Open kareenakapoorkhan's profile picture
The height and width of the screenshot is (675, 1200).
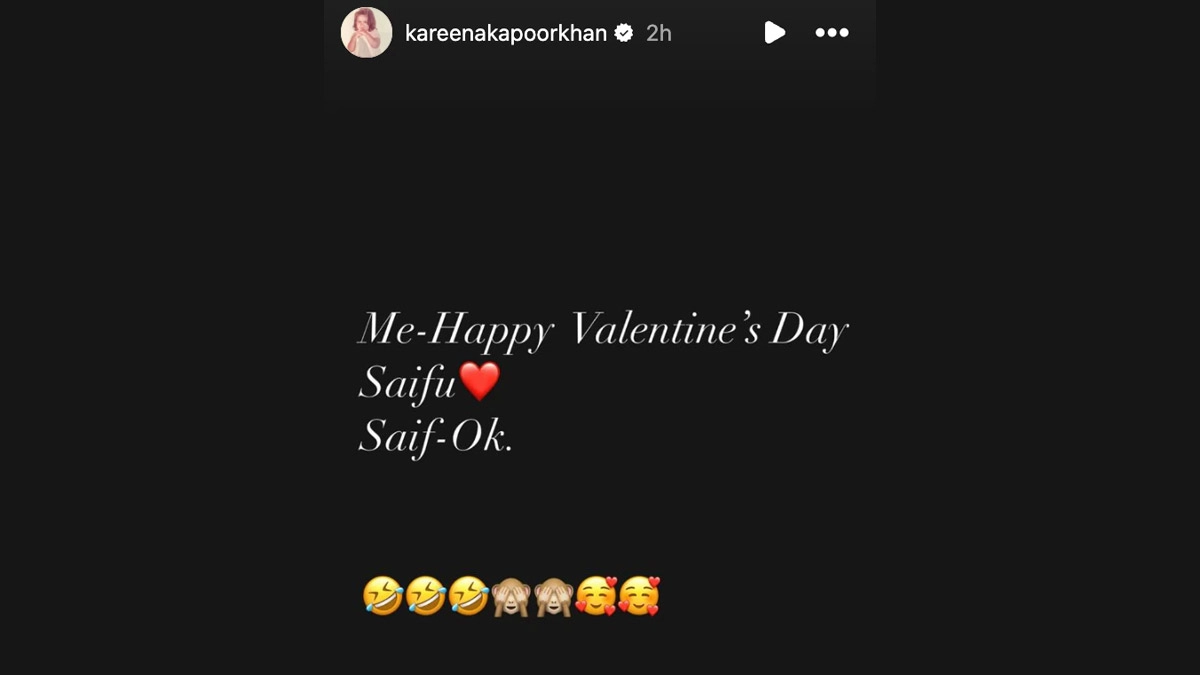click(x=366, y=32)
